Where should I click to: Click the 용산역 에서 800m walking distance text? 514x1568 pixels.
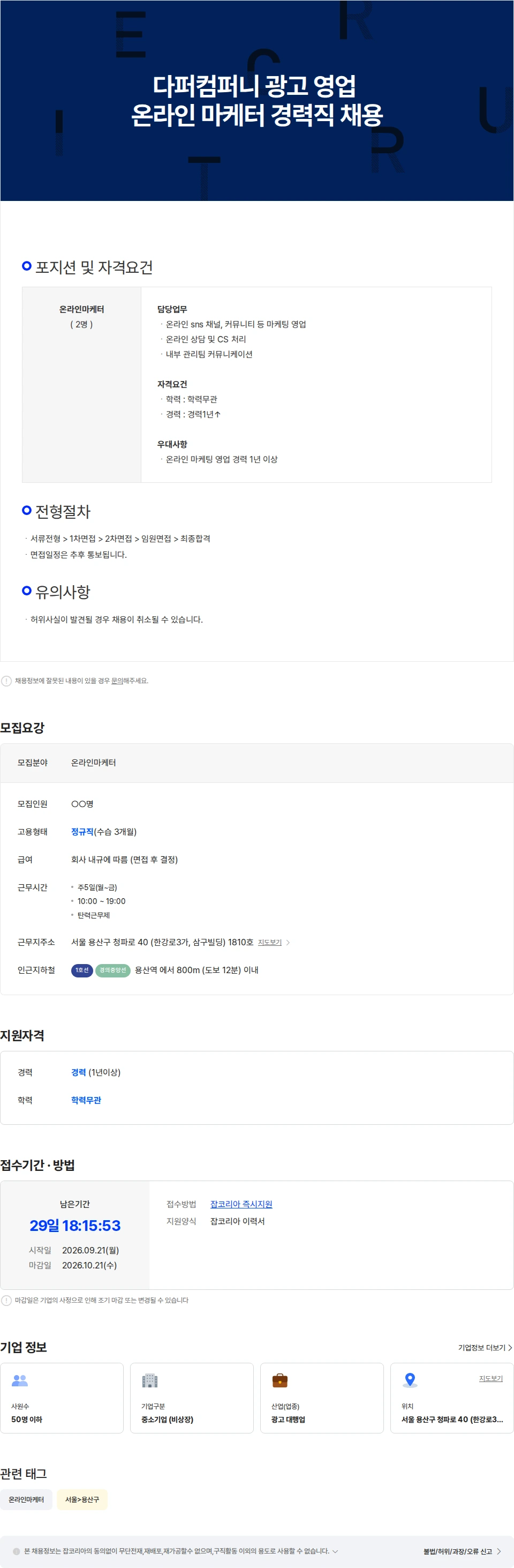(196, 970)
